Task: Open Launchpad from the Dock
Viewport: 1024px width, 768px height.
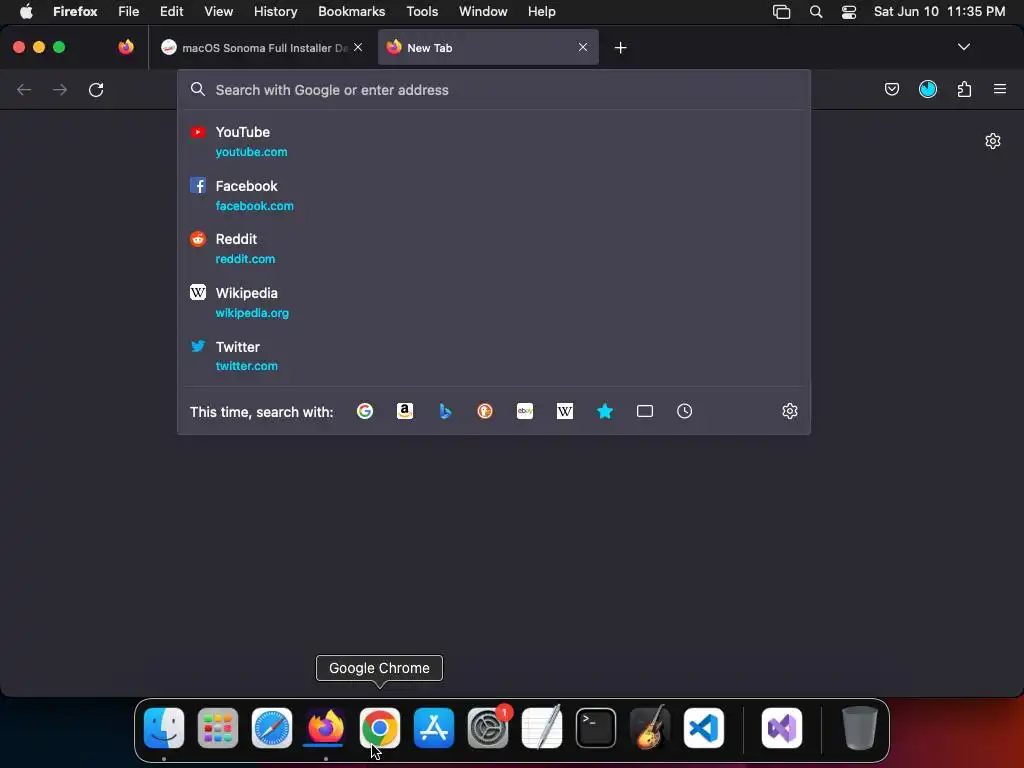Action: coord(217,728)
